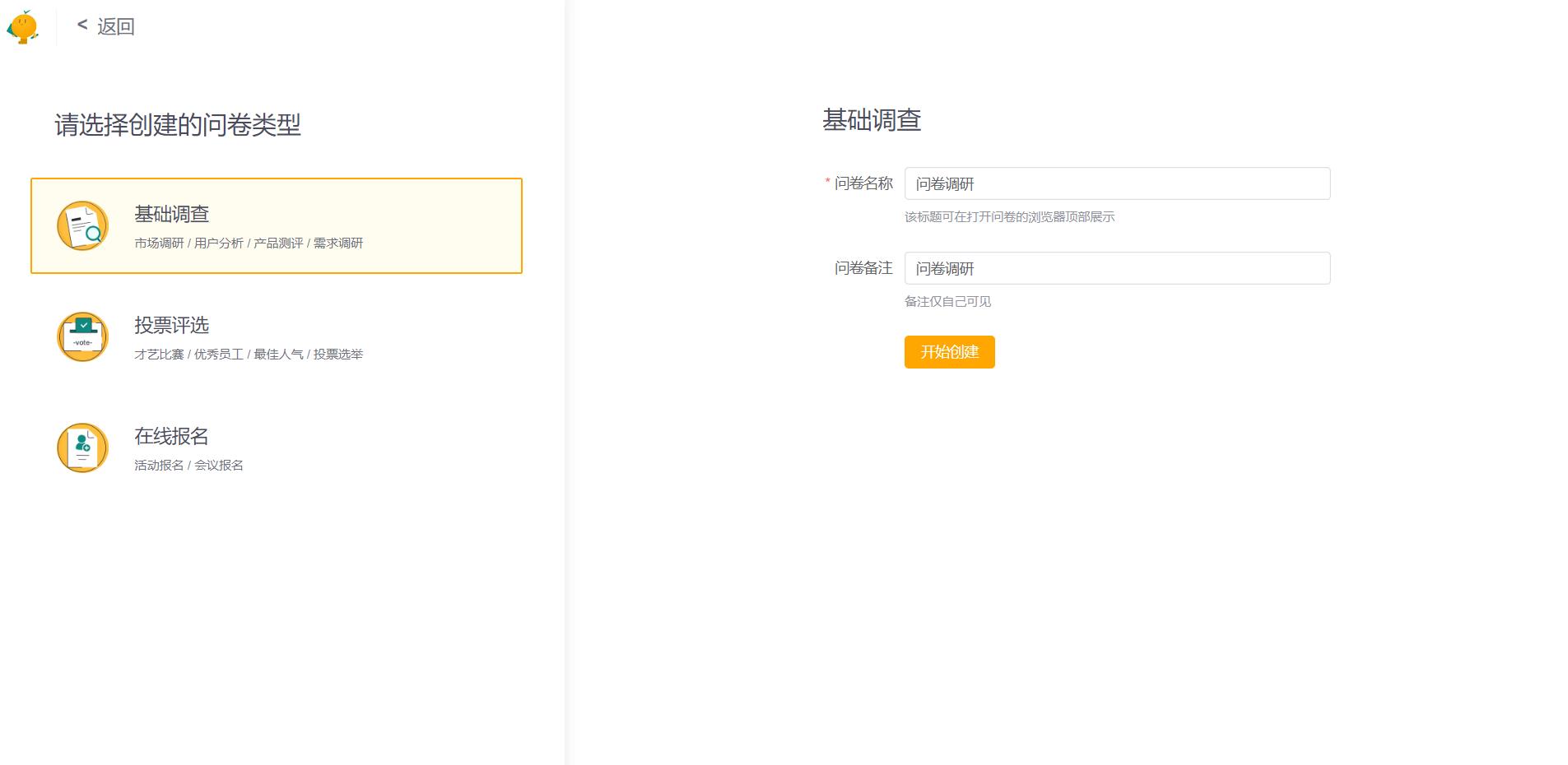
Task: Go back via 返回 link
Action: coord(105,26)
